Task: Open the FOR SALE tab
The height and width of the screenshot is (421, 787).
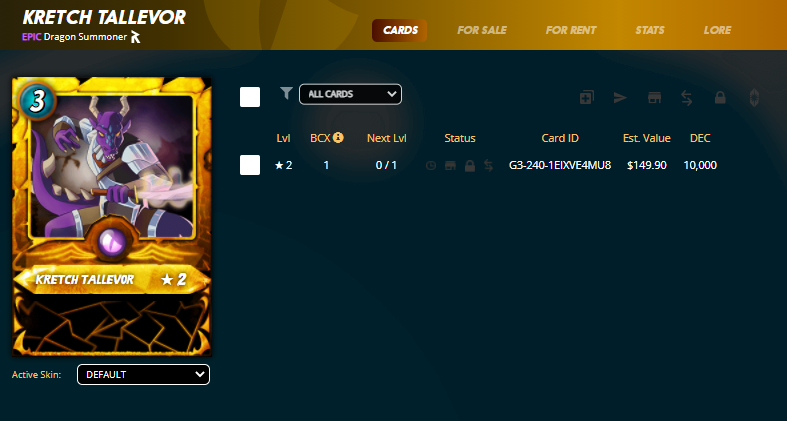Action: 482,30
